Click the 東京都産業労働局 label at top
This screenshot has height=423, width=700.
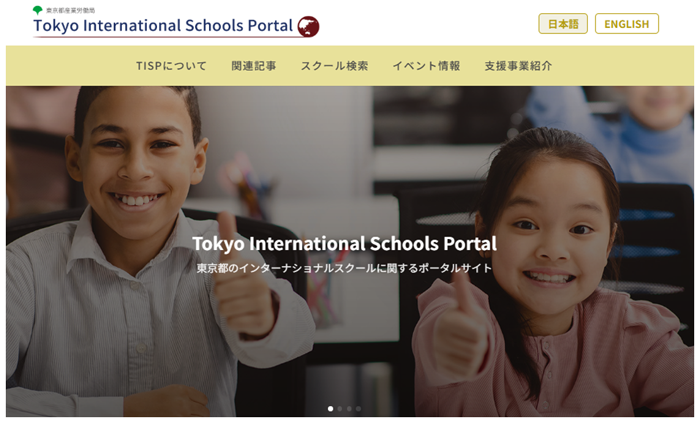pos(71,10)
